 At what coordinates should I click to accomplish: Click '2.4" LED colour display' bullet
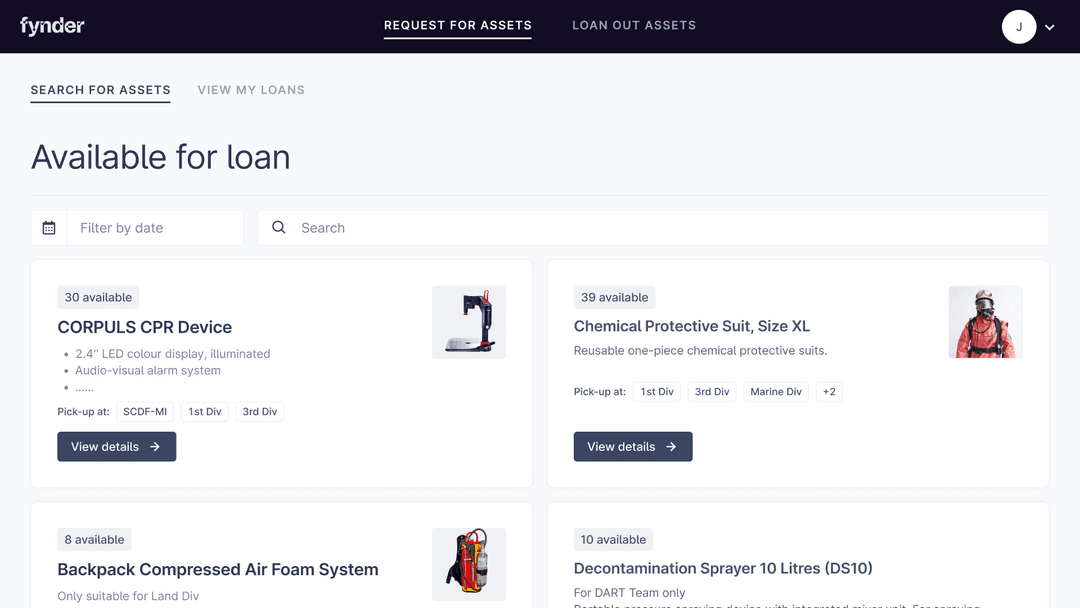[173, 354]
